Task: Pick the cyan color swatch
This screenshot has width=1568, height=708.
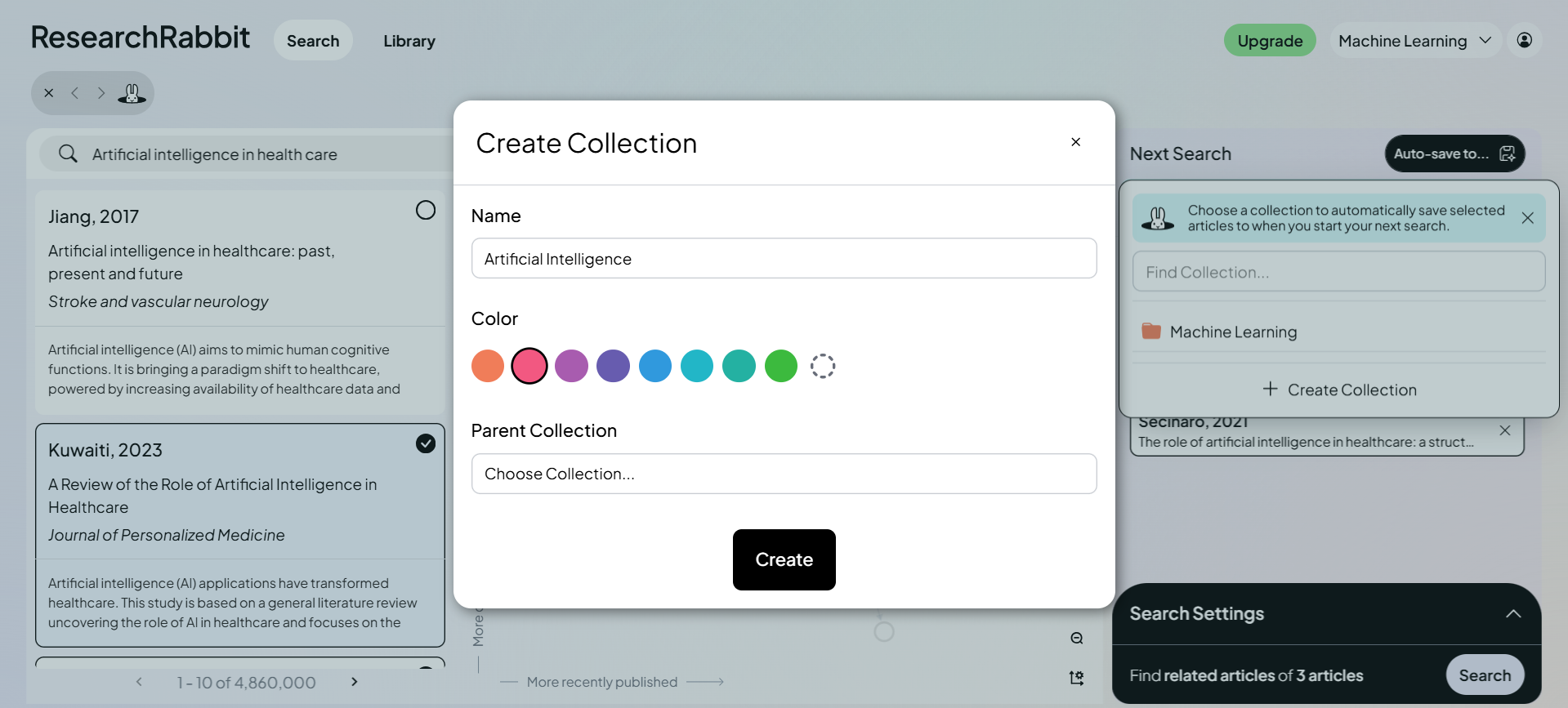Action: [697, 366]
